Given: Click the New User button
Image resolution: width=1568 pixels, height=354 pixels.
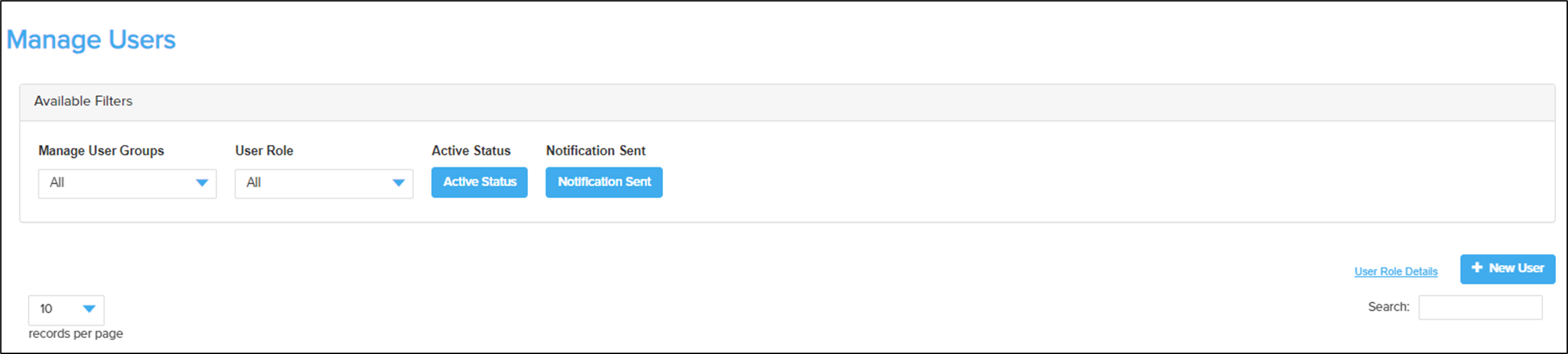Looking at the screenshot, I should coord(1508,269).
